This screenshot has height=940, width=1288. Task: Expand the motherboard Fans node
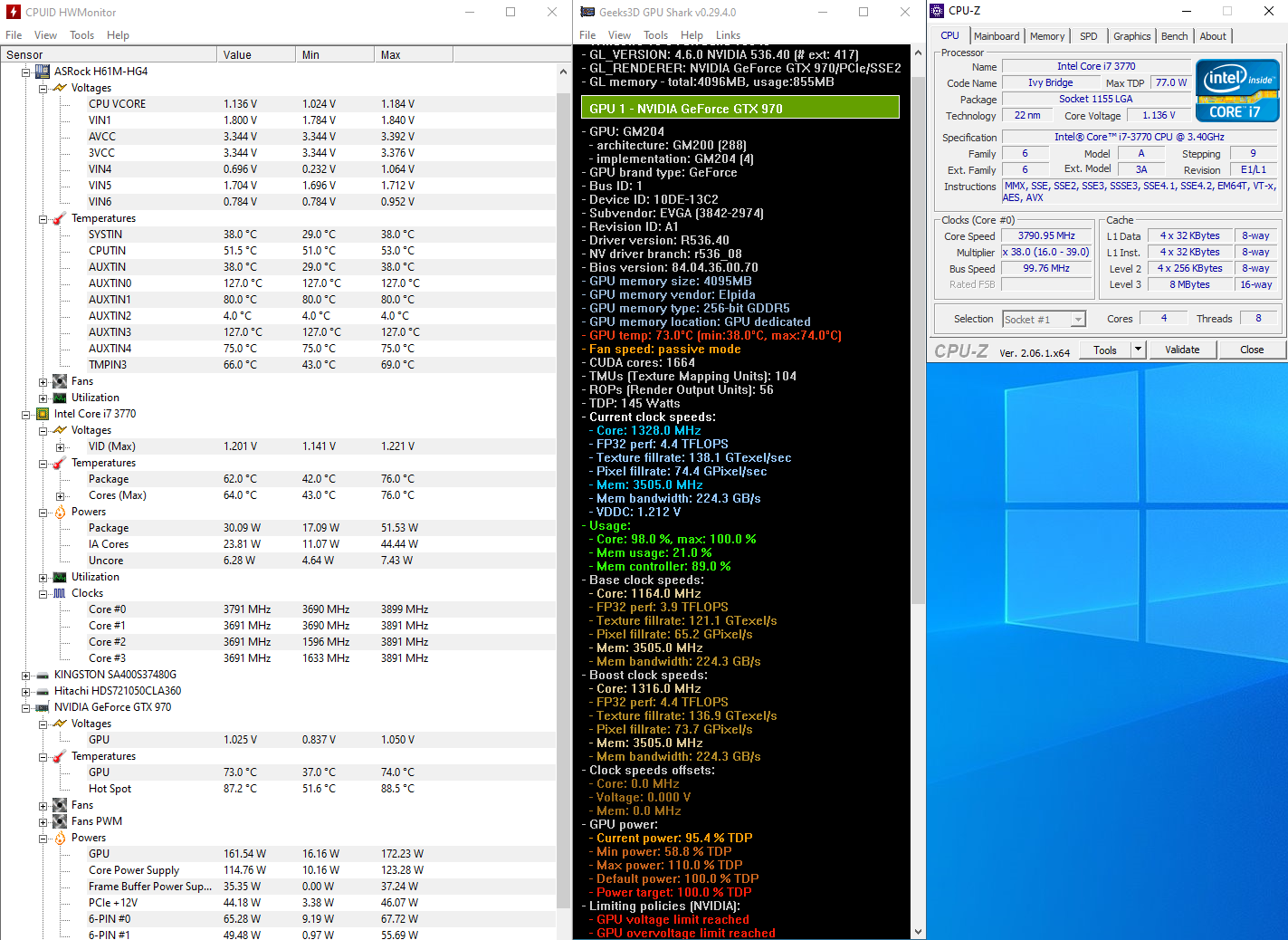point(43,381)
